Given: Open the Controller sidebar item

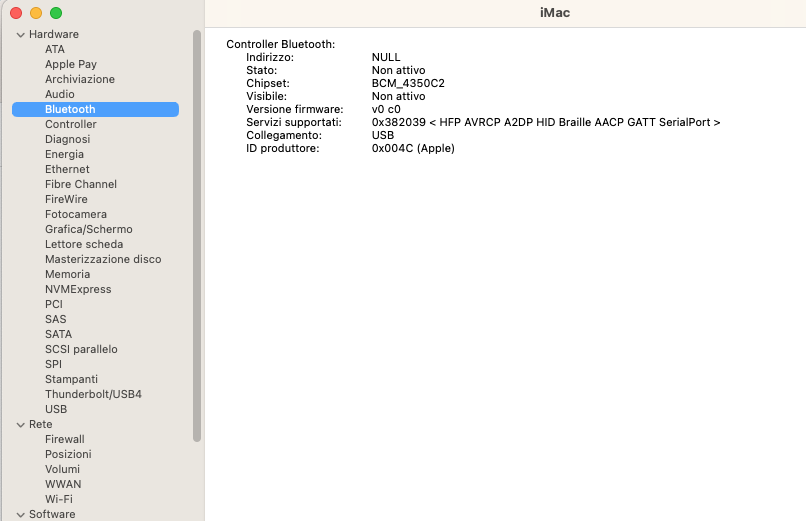Looking at the screenshot, I should pos(70,124).
